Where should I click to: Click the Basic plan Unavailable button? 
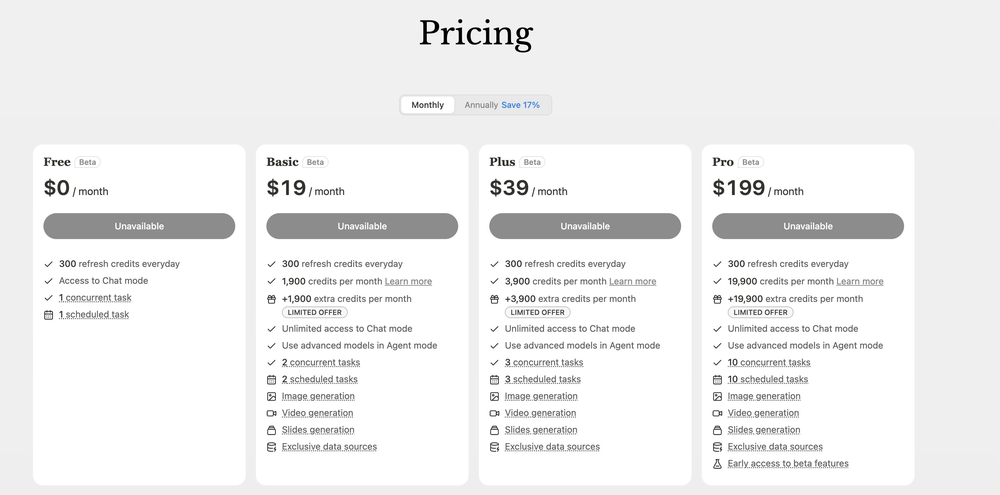click(362, 226)
